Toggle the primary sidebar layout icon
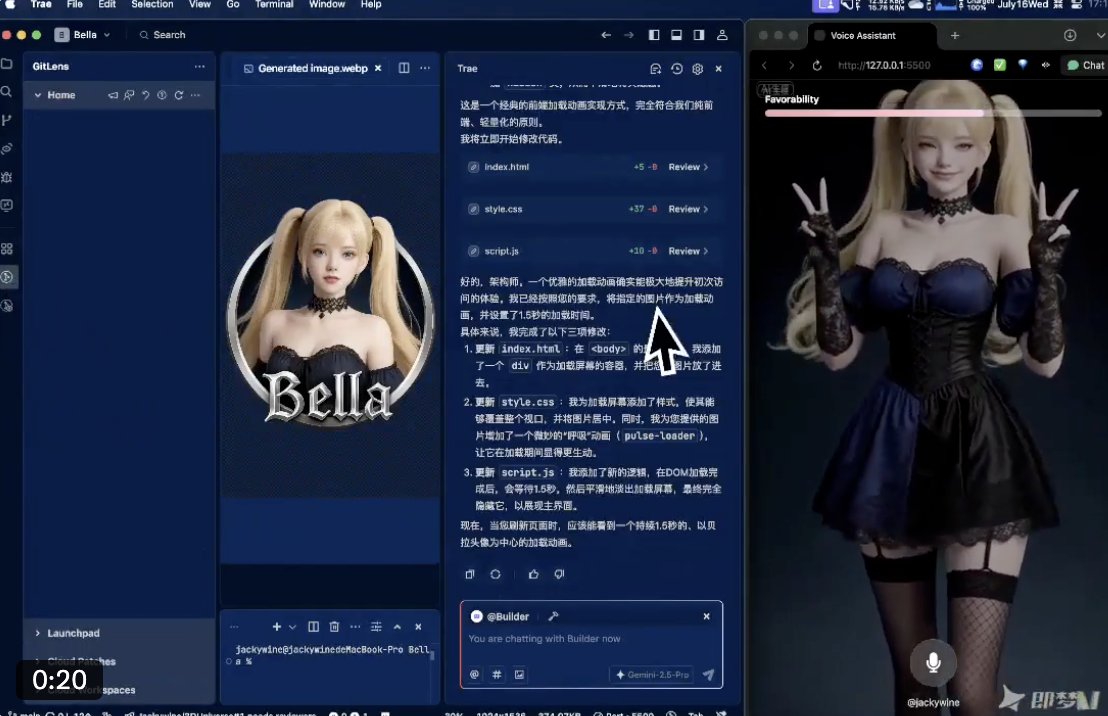 pos(654,35)
